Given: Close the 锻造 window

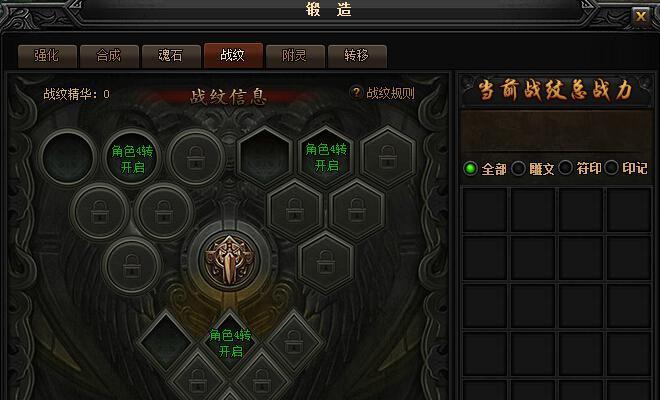Looking at the screenshot, I should 641,16.
